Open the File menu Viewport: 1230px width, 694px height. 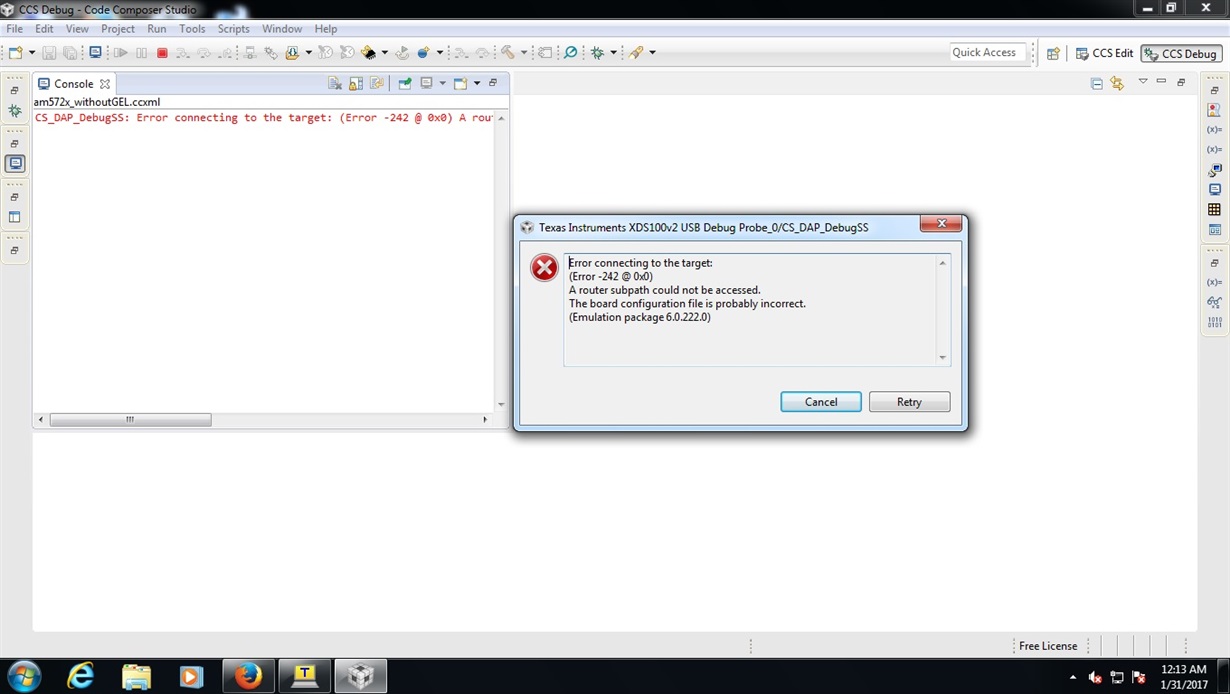(x=14, y=29)
